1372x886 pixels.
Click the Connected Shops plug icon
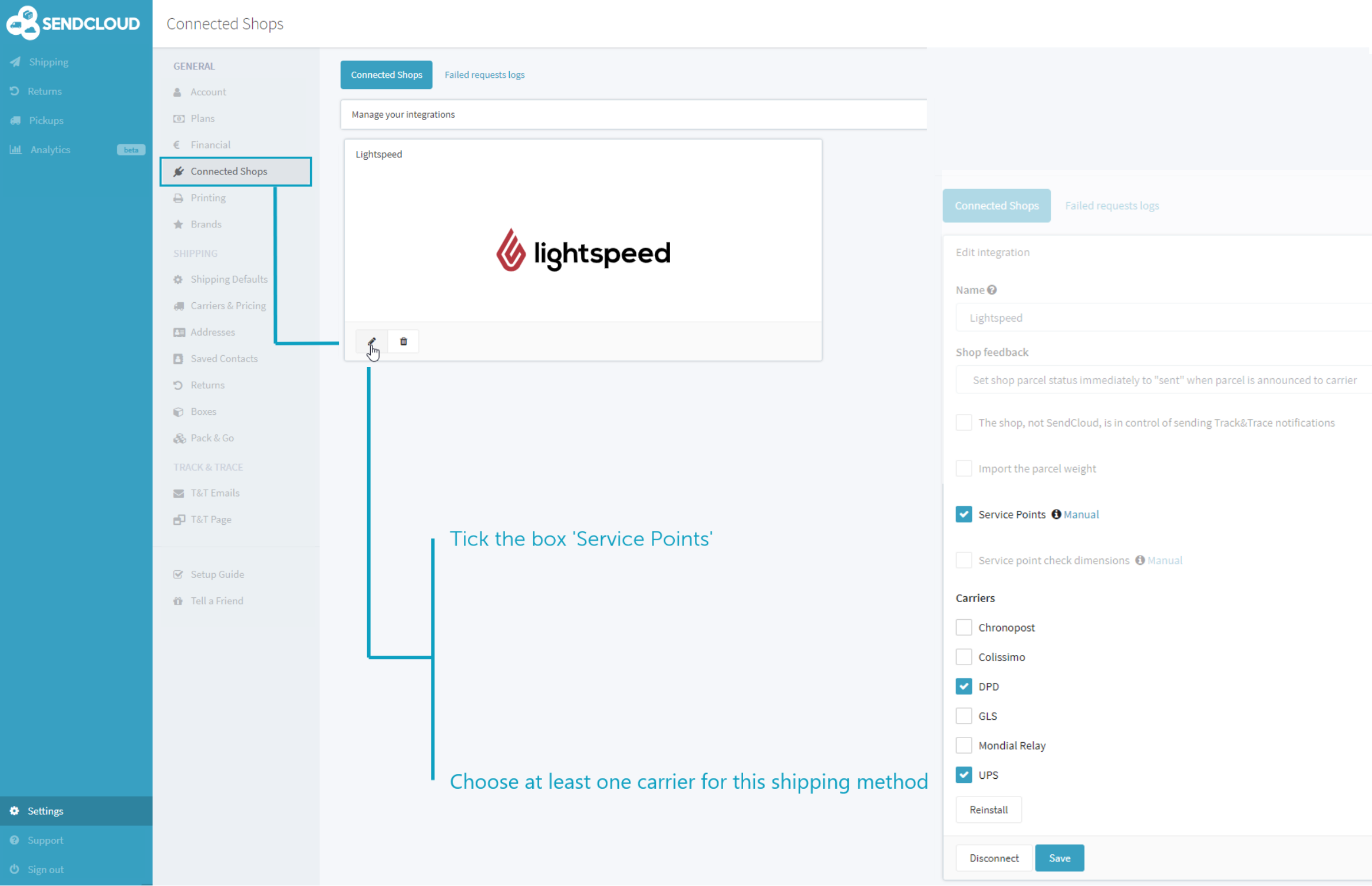point(179,171)
